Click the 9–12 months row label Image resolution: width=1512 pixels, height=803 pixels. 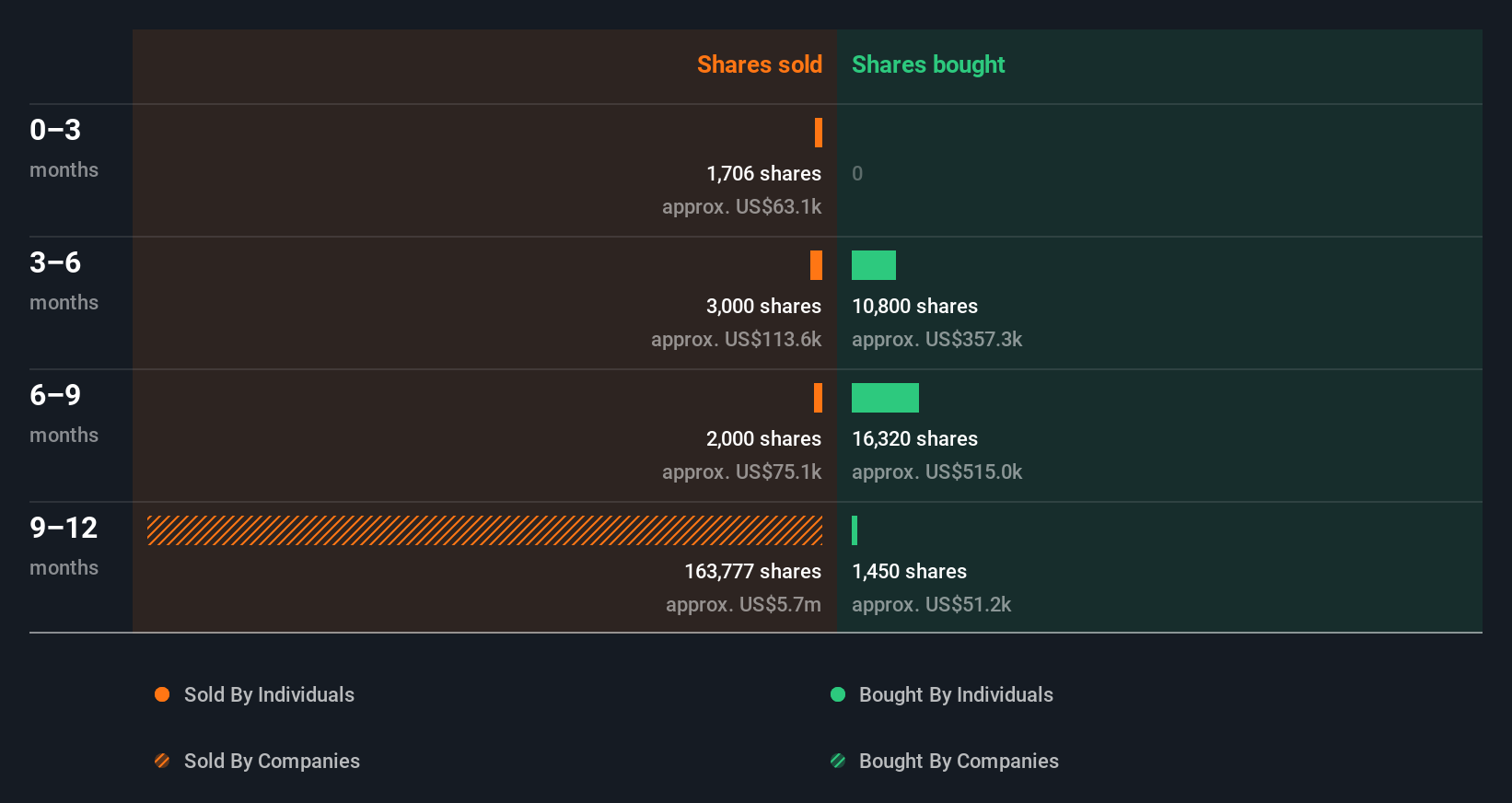64,546
